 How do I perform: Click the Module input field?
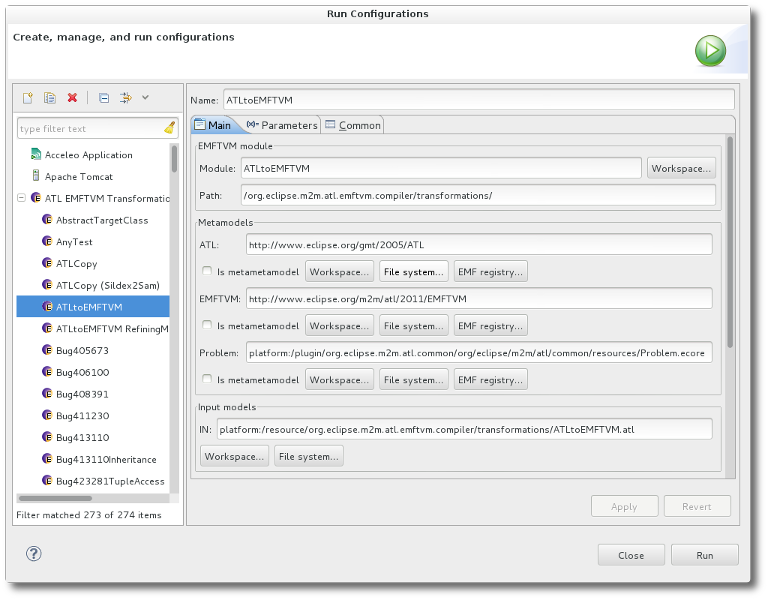tap(441, 168)
